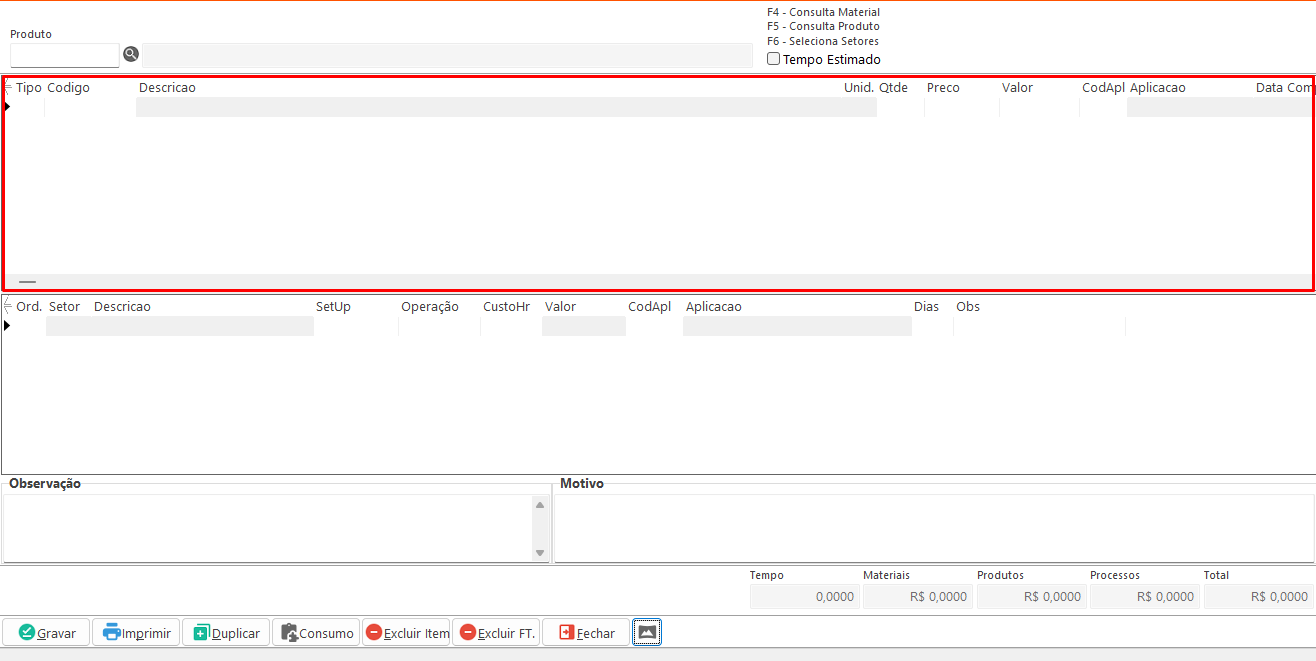Open the image picture icon button
The width and height of the screenshot is (1316, 661).
click(647, 632)
